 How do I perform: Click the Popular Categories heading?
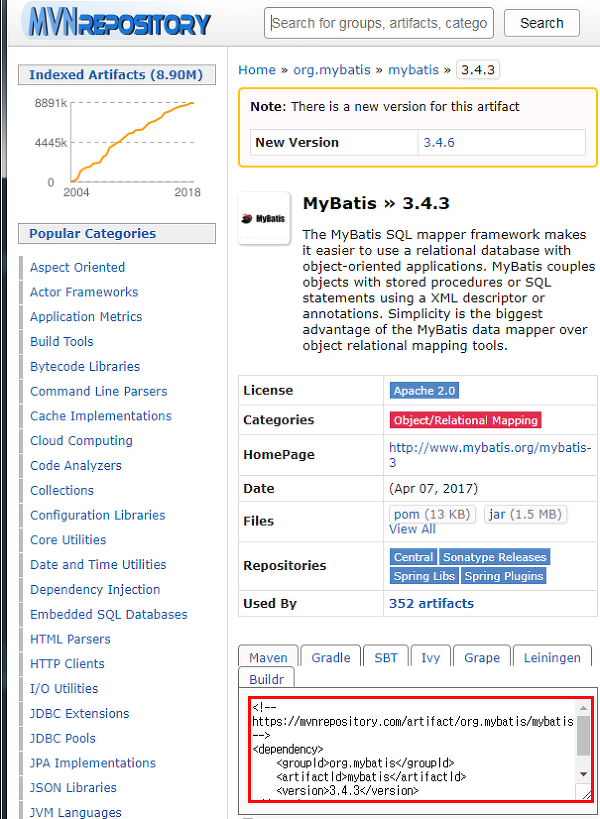[117, 233]
